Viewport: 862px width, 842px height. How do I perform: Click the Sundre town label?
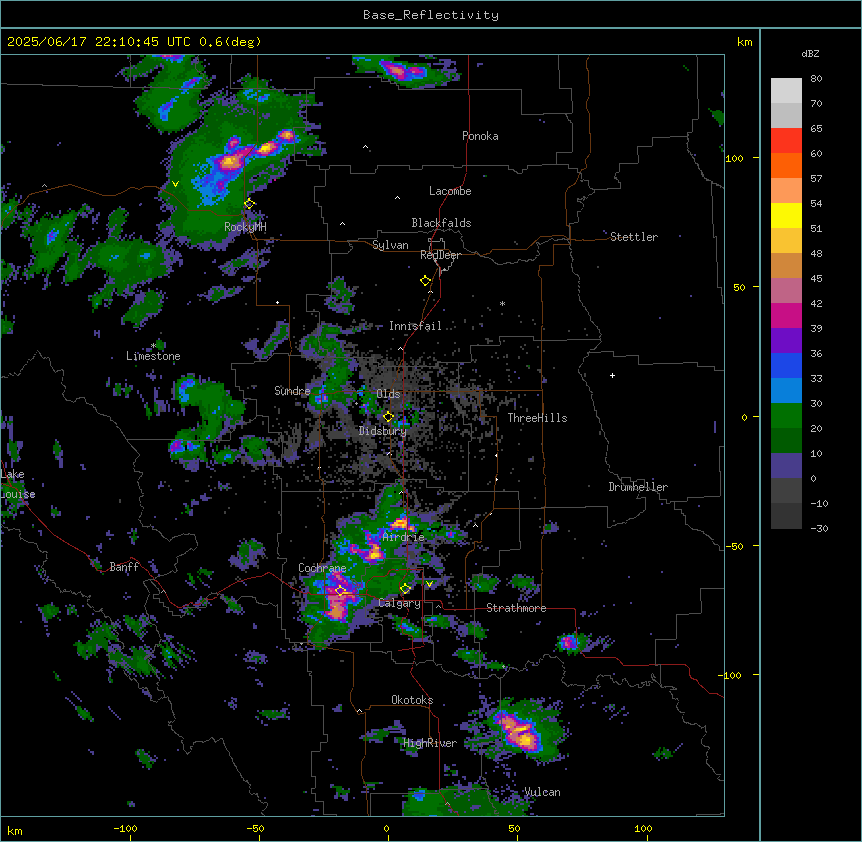click(x=292, y=391)
